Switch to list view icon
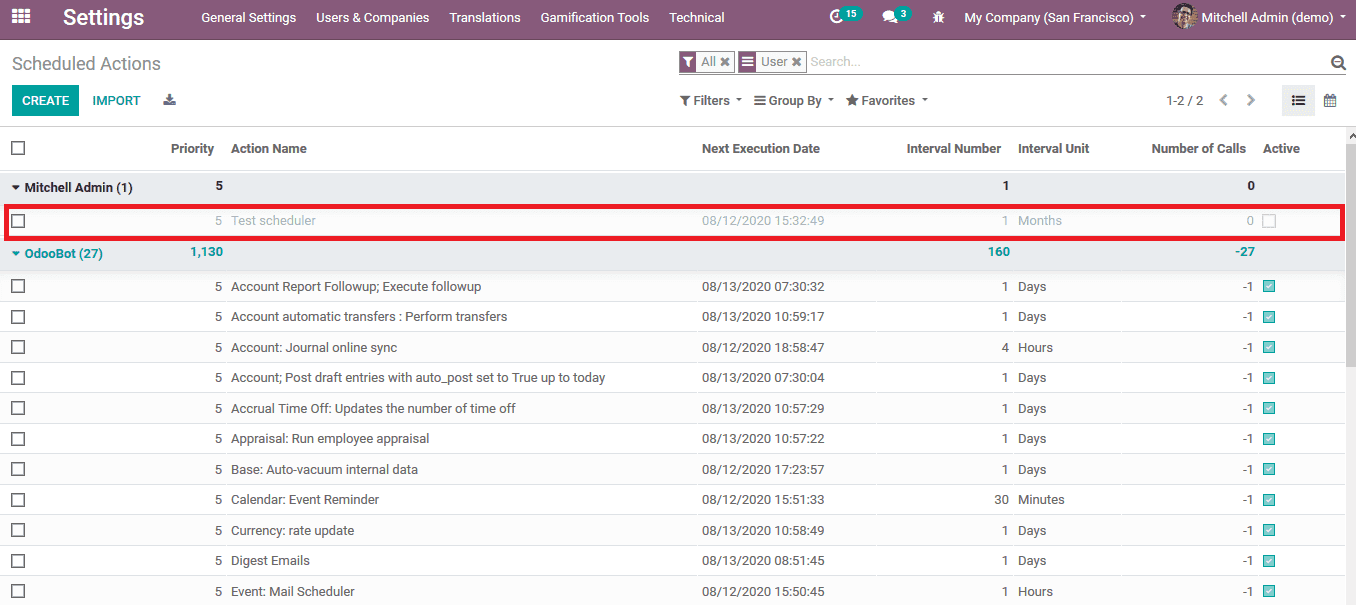Image resolution: width=1357 pixels, height=605 pixels. pyautogui.click(x=1299, y=100)
